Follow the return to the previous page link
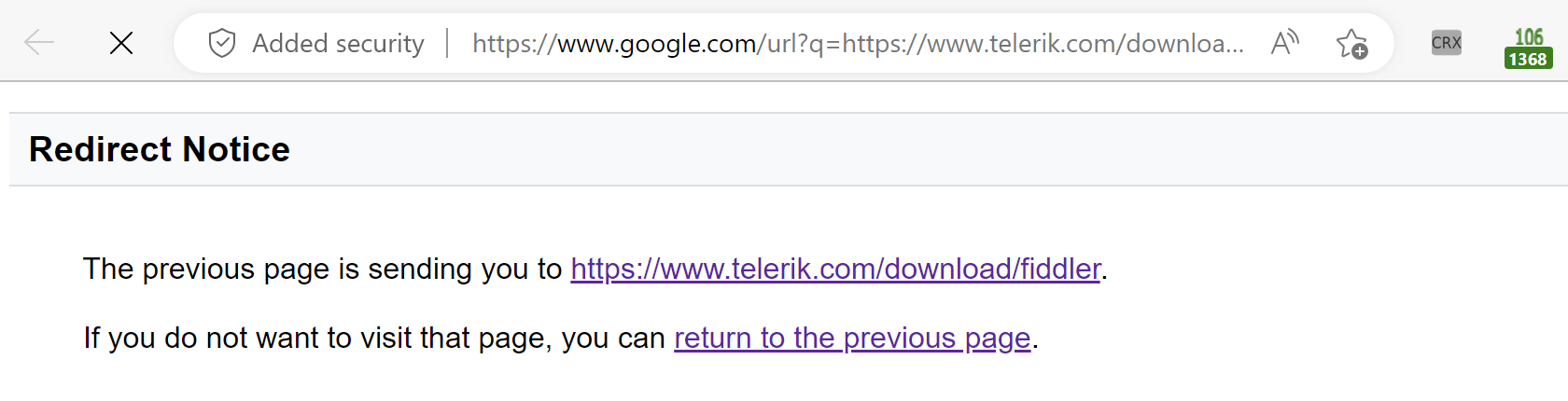The image size is (1568, 401). click(852, 339)
